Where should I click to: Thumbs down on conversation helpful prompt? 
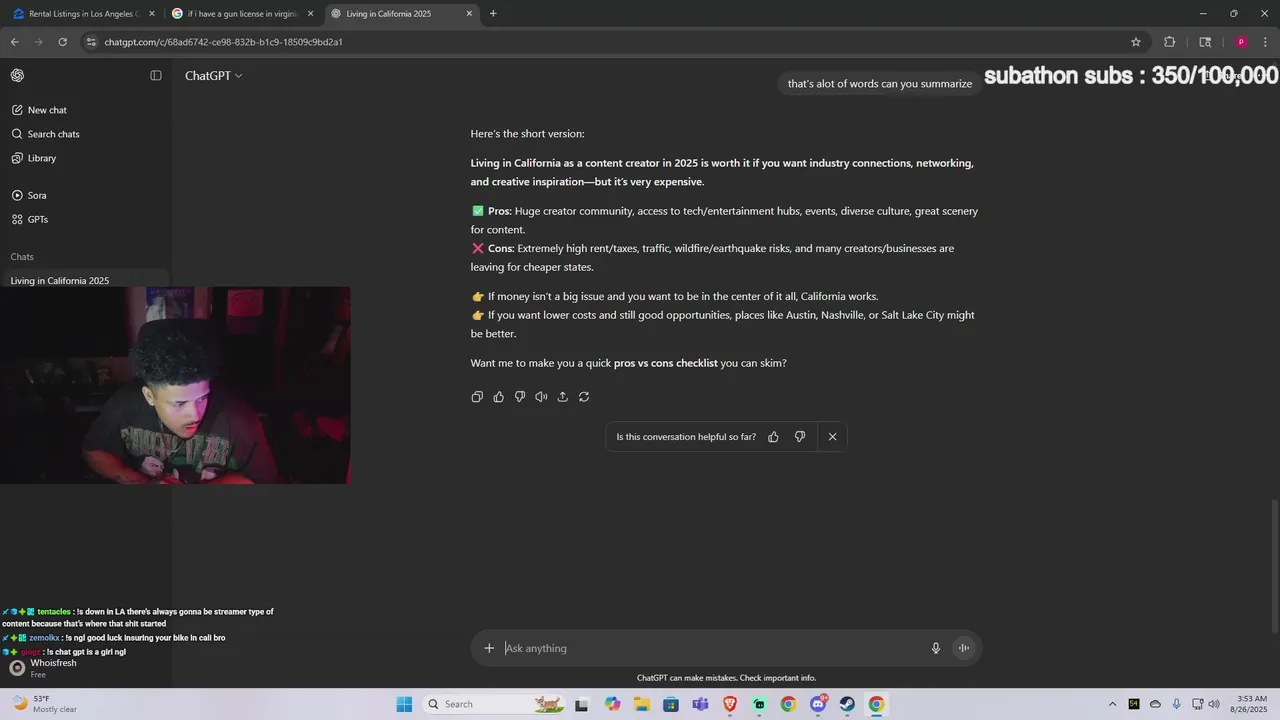[x=800, y=437]
